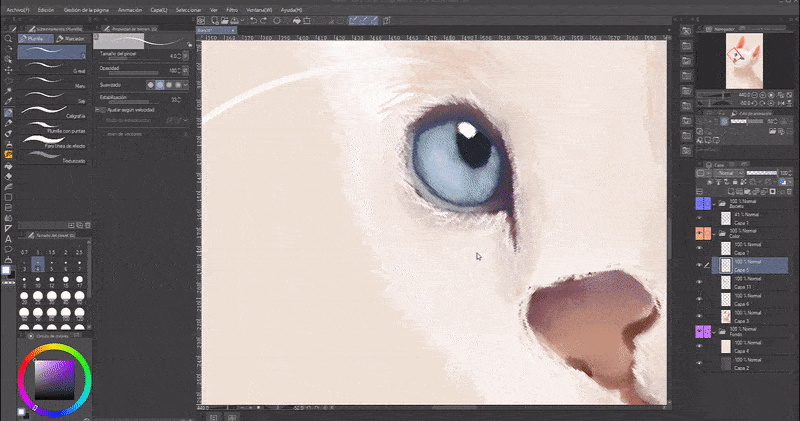This screenshot has width=800, height=421.
Task: Select the Brush tool
Action: pos(8,134)
